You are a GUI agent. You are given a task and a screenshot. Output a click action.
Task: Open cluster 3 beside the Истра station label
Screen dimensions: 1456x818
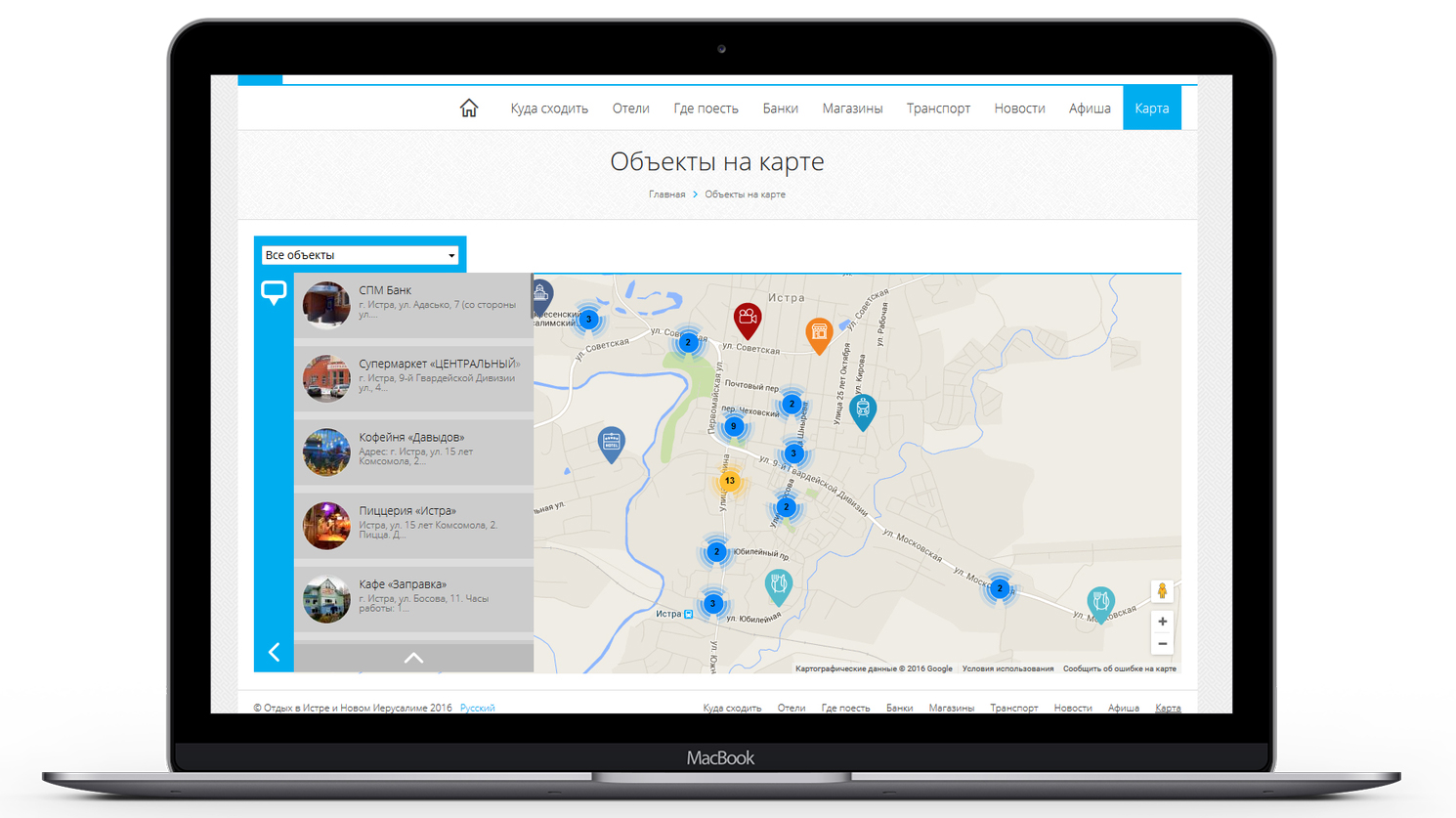tap(713, 604)
